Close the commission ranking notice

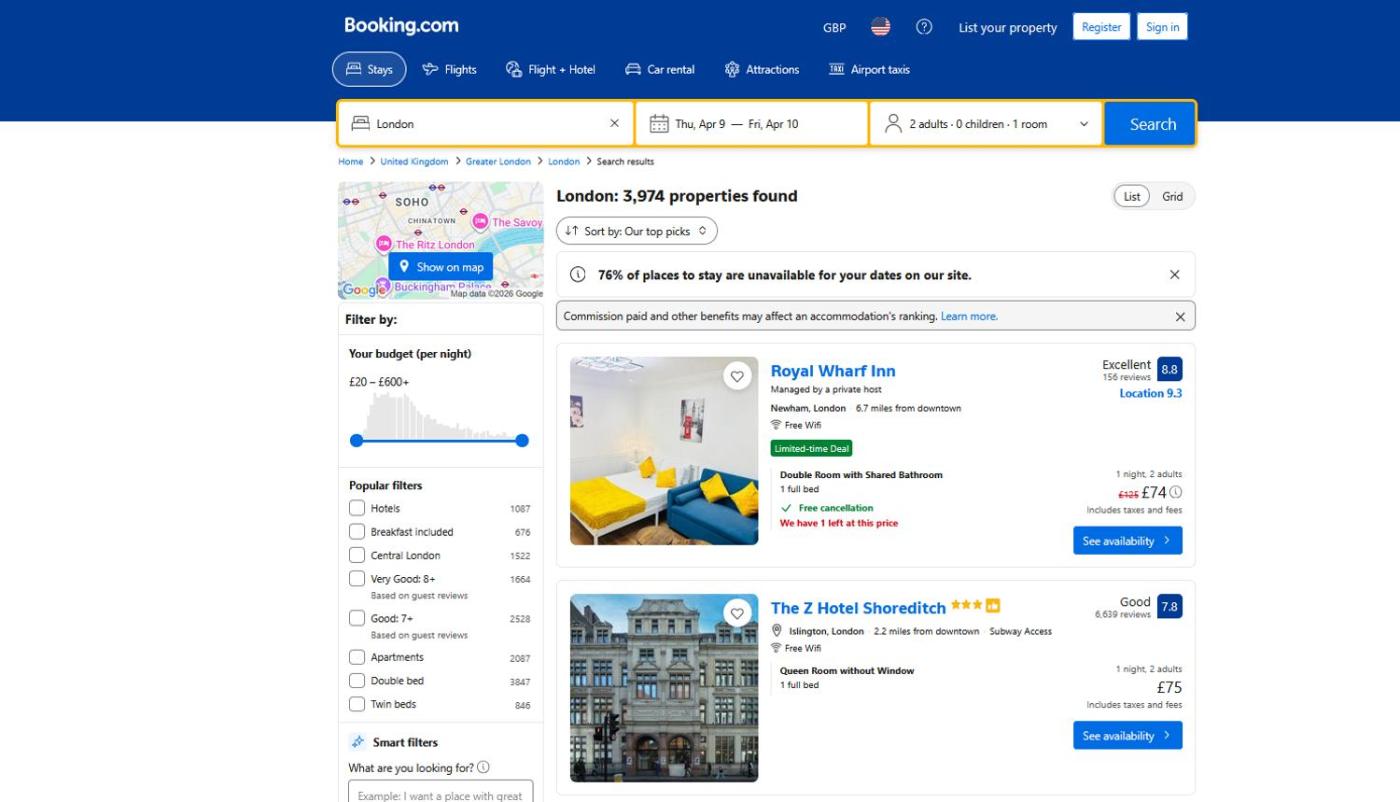point(1180,317)
